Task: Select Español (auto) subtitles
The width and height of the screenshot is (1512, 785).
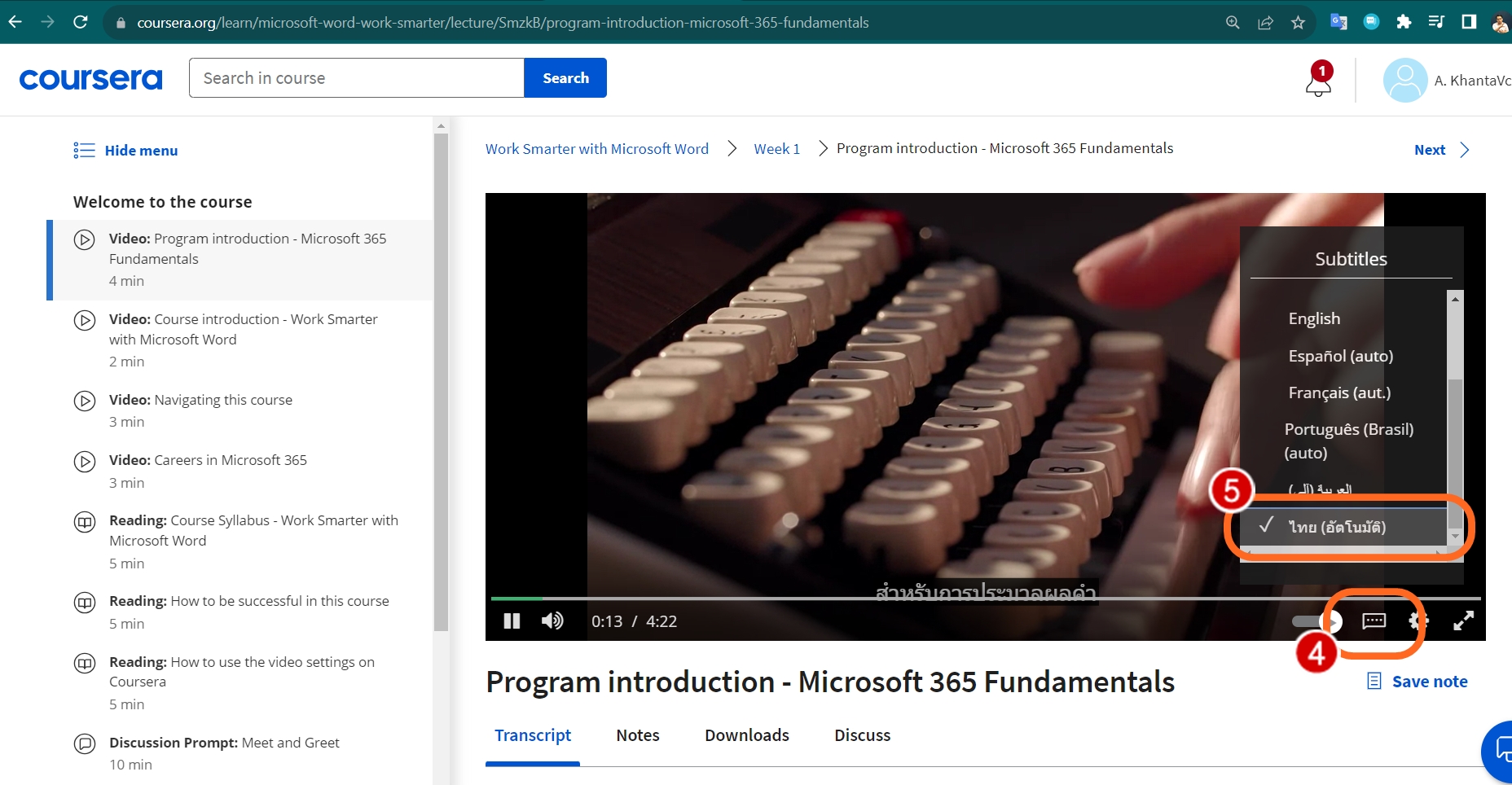Action: (1341, 356)
